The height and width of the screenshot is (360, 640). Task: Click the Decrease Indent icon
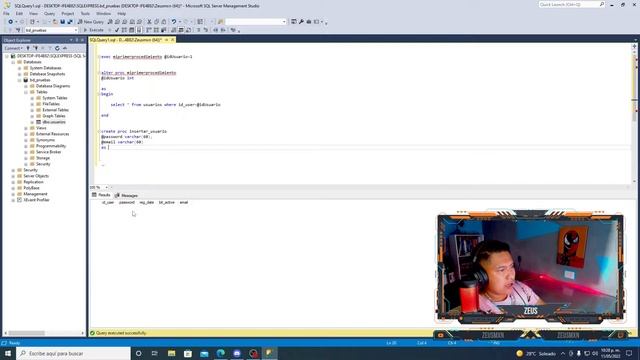[x=216, y=30]
